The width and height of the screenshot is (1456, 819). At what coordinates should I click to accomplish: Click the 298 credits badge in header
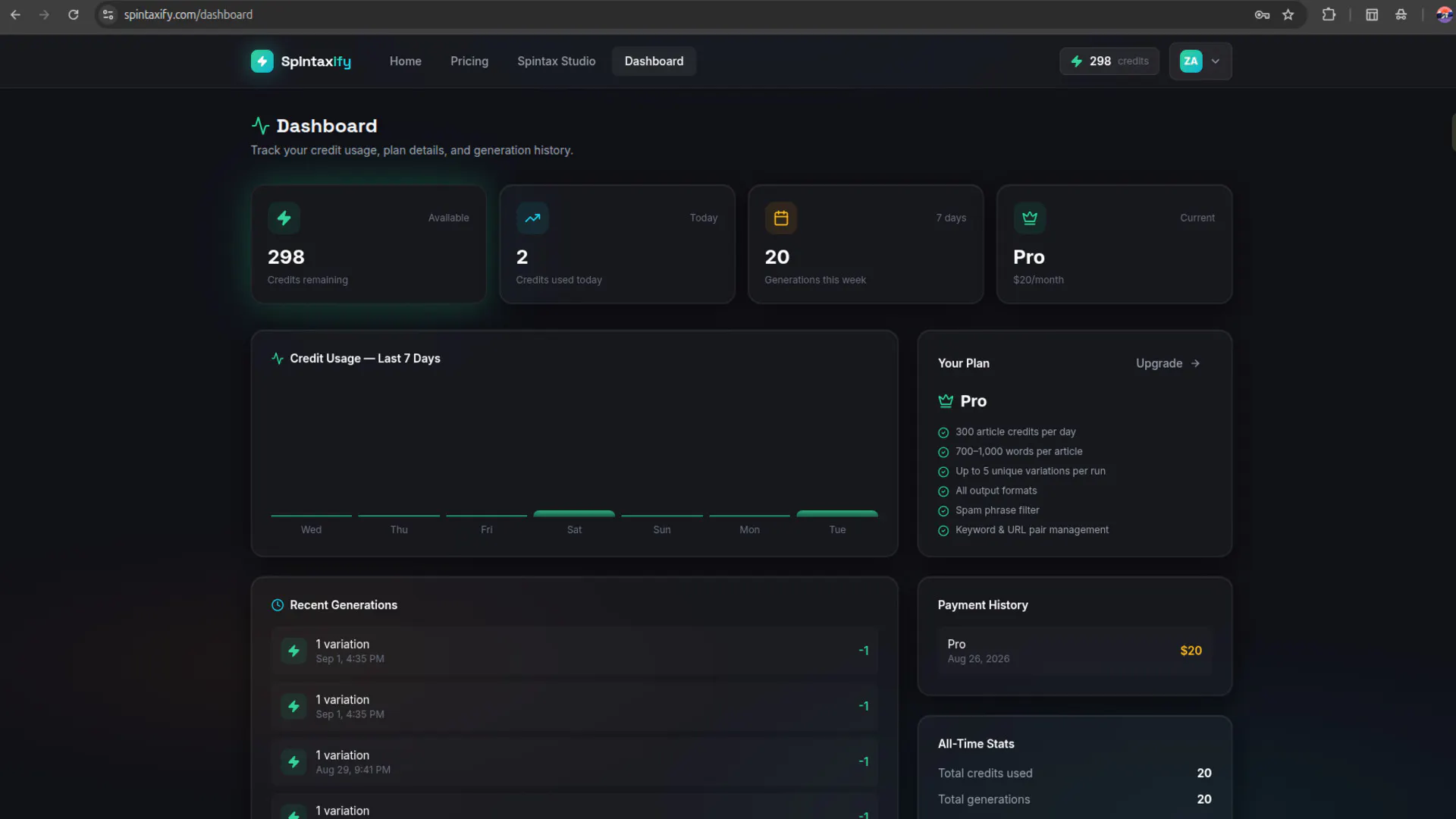pyautogui.click(x=1109, y=61)
